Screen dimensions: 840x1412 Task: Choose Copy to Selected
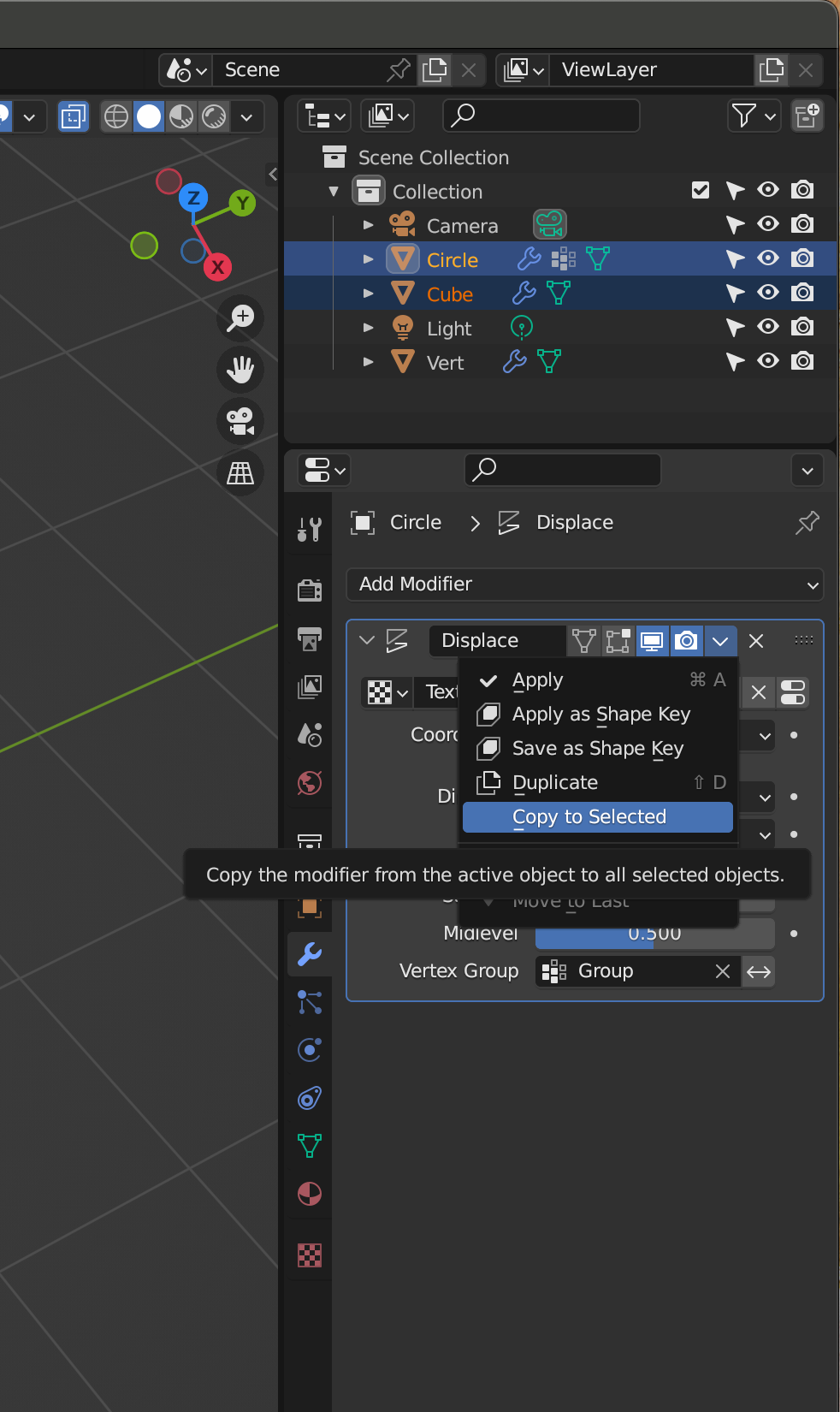598,817
